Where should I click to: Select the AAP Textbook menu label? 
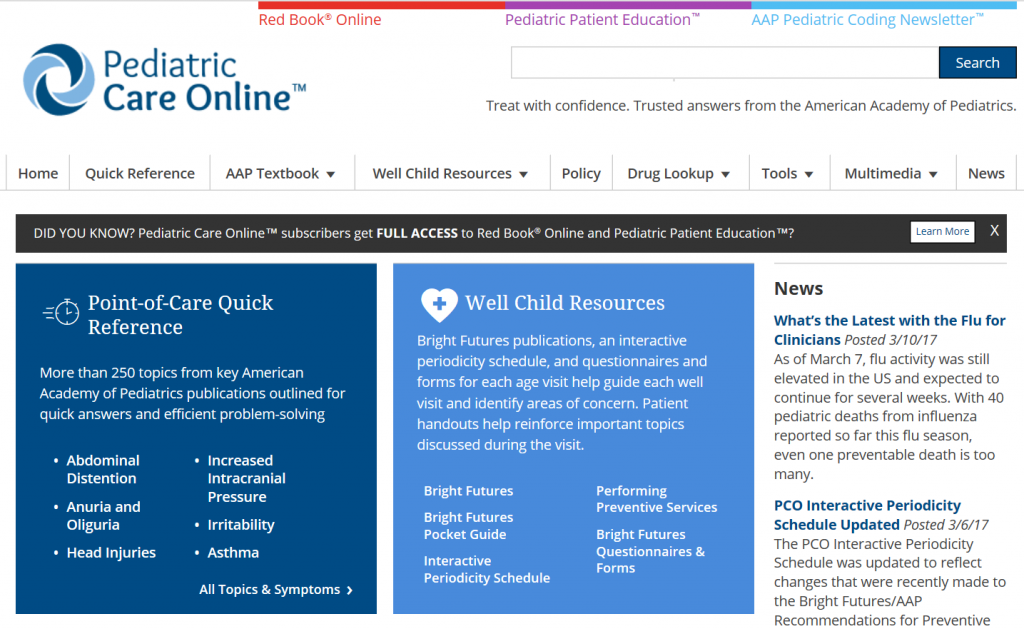[272, 173]
